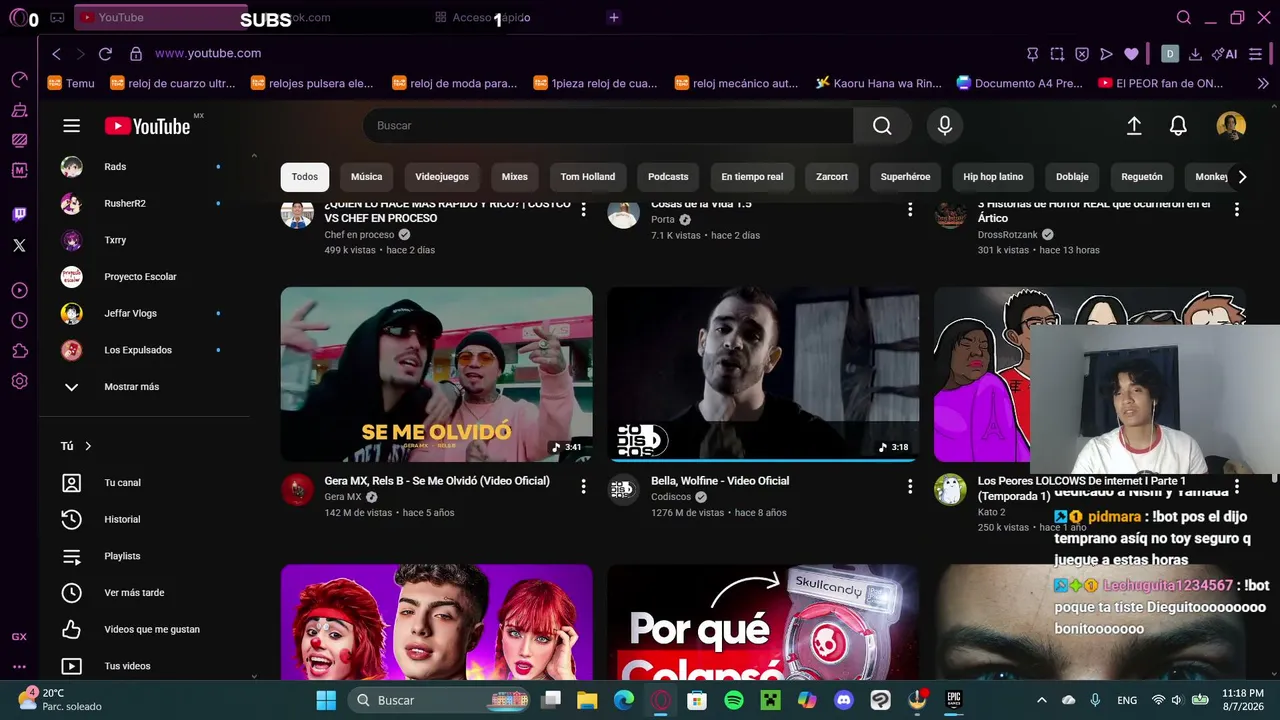1280x720 pixels.
Task: Open Twitch in the Opera sidebar
Action: tap(19, 214)
